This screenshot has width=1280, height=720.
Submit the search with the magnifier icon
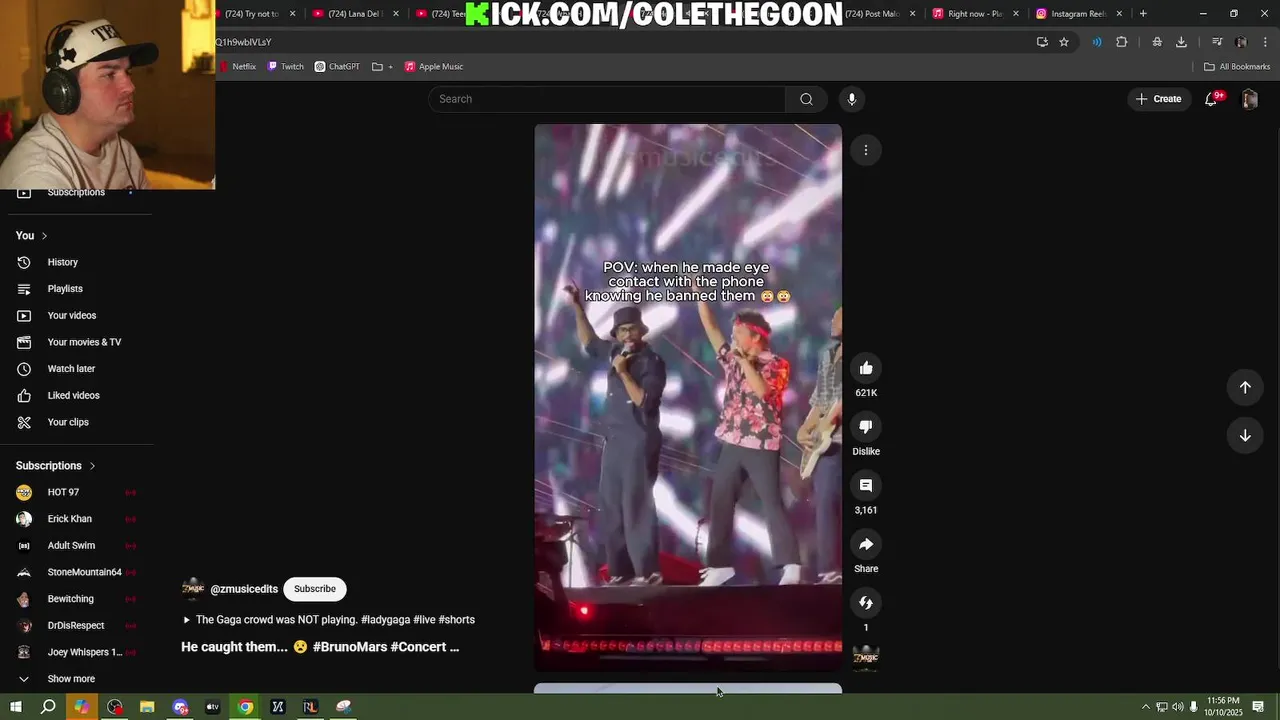click(806, 99)
